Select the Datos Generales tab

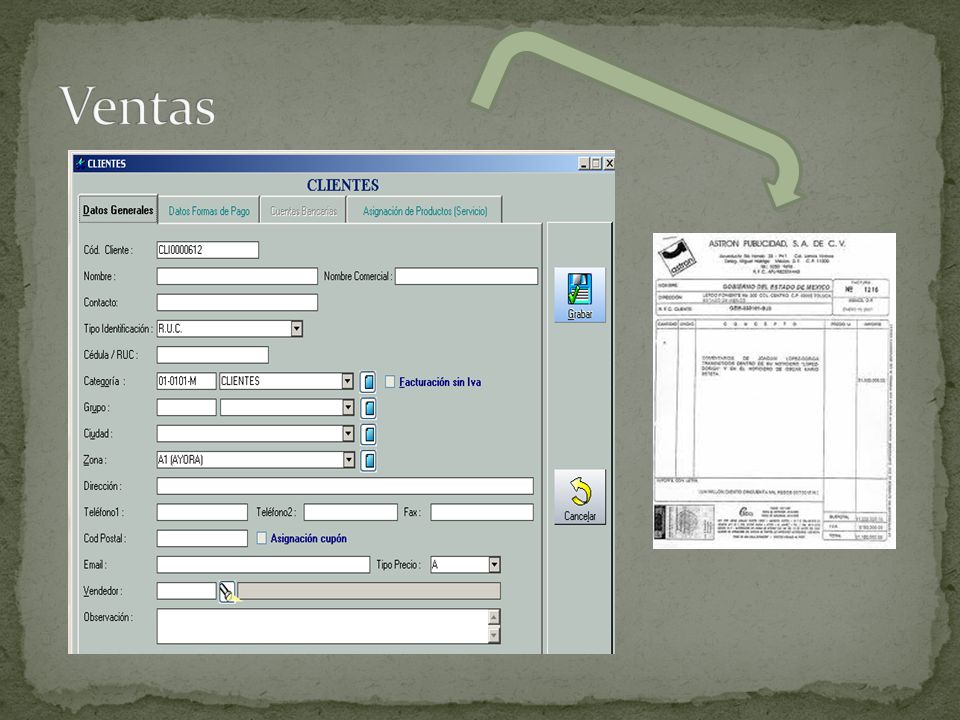[118, 210]
